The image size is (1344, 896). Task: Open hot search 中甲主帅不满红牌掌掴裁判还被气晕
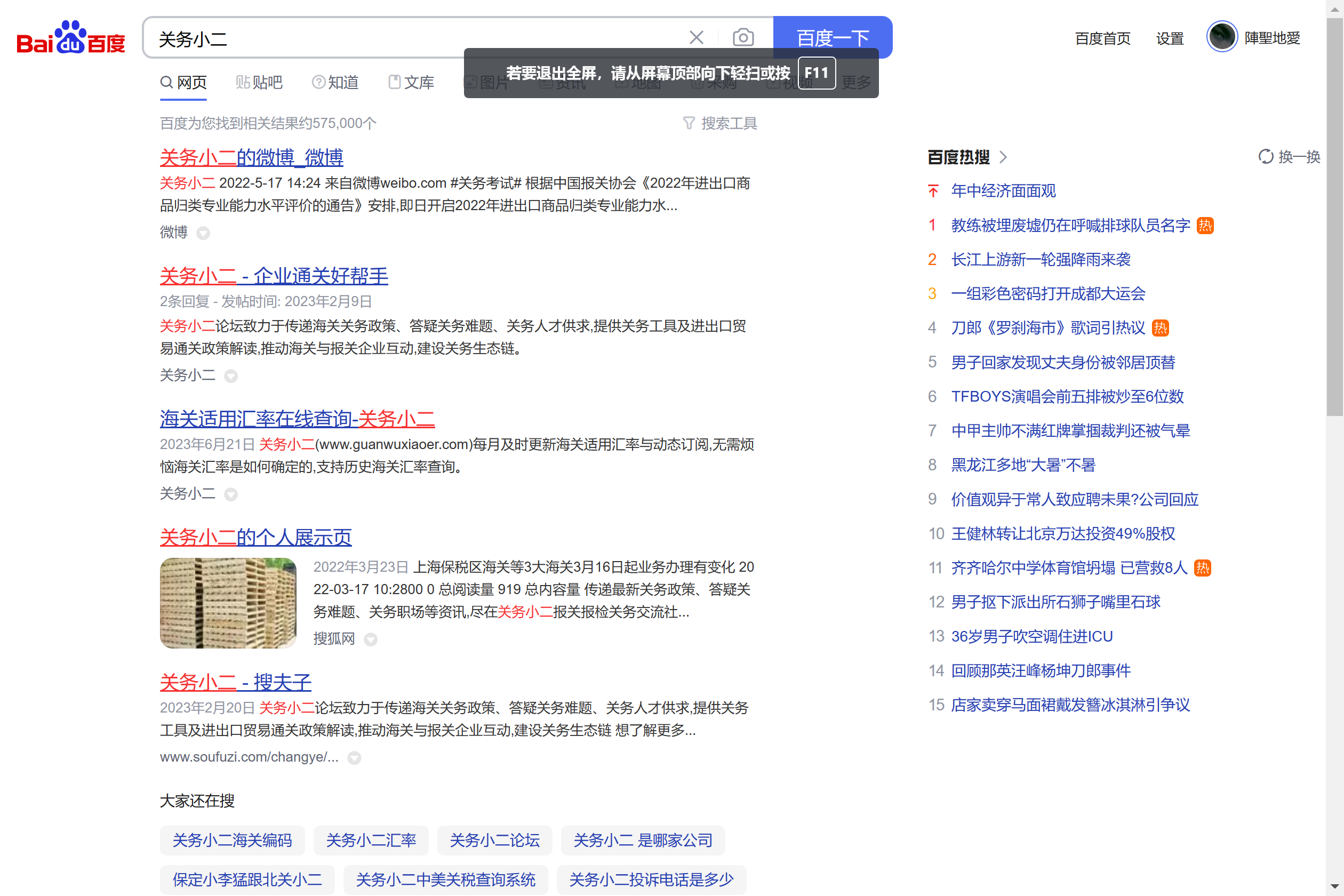(1070, 431)
